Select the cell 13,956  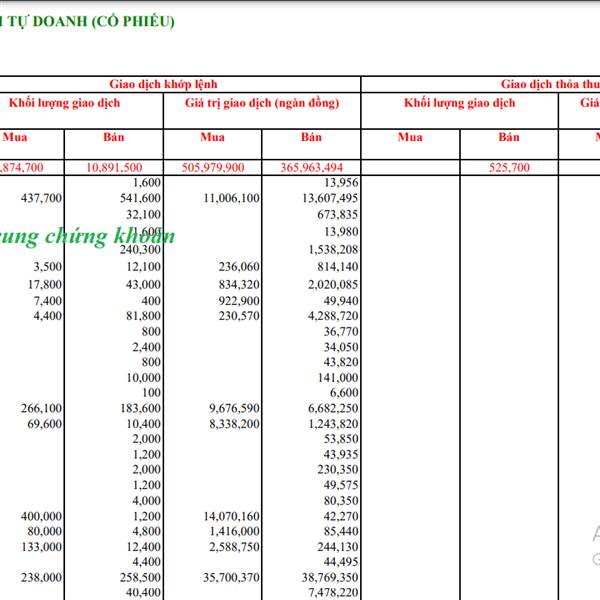coord(341,183)
